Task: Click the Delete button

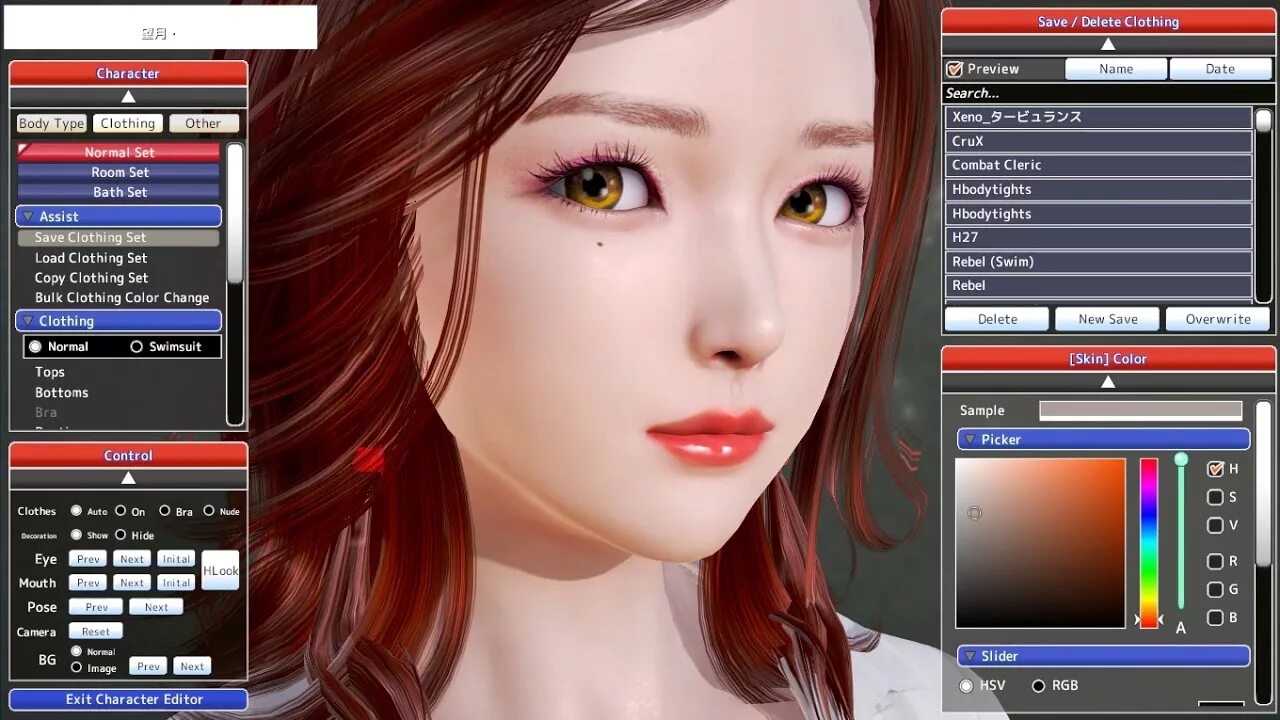Action: pyautogui.click(x=997, y=319)
